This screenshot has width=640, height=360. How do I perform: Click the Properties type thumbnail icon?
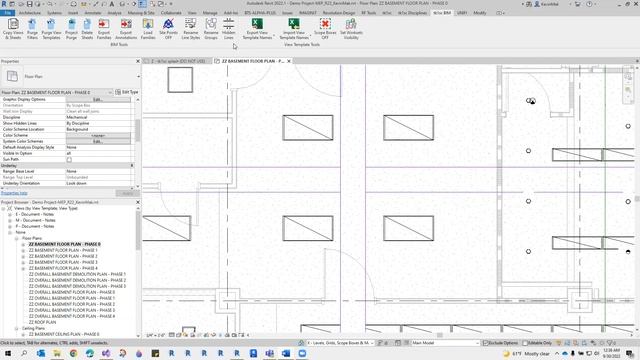tap(12, 76)
